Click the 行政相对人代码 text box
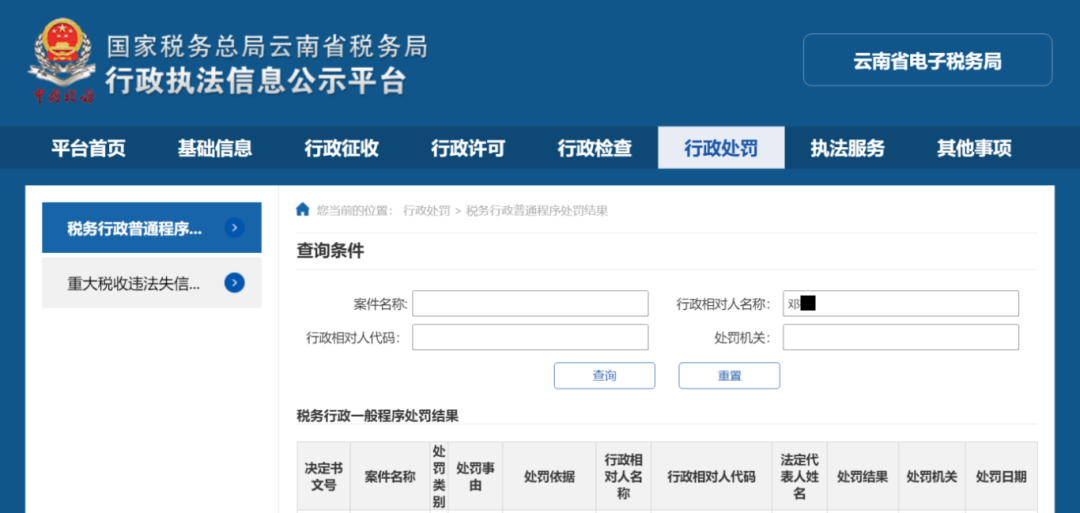 pos(530,338)
